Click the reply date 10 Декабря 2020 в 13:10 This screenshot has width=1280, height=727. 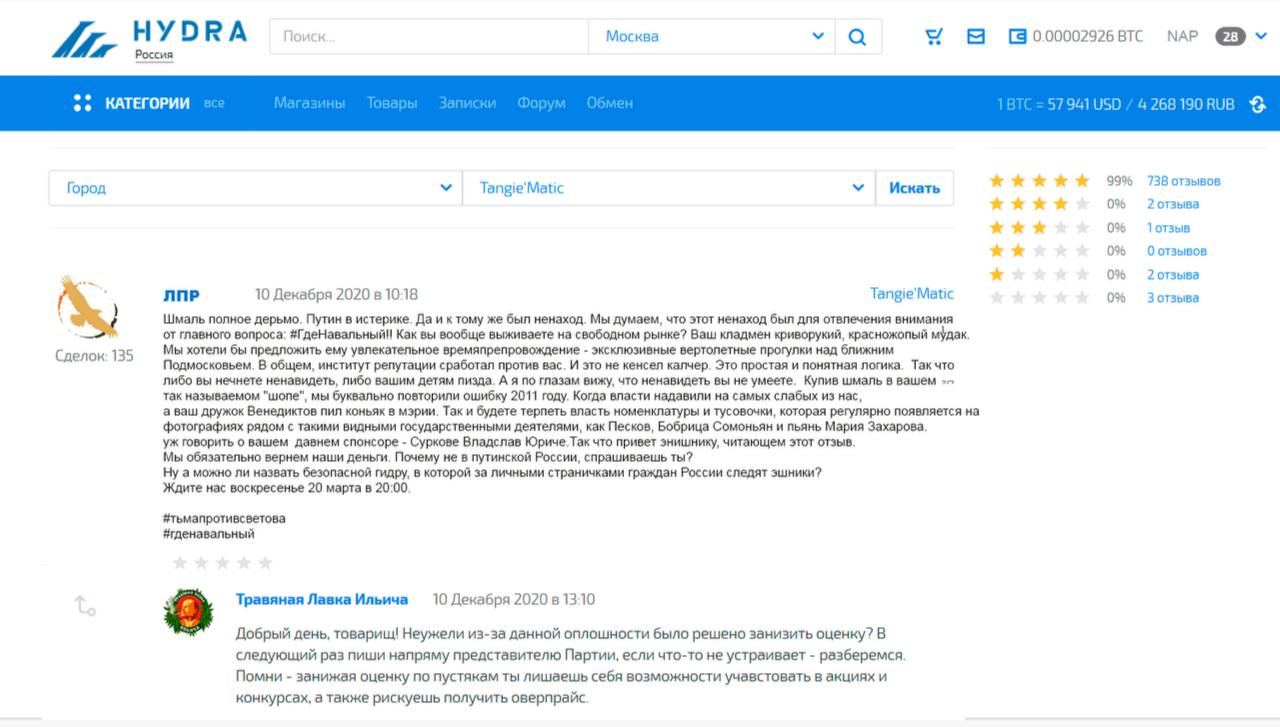pos(514,599)
